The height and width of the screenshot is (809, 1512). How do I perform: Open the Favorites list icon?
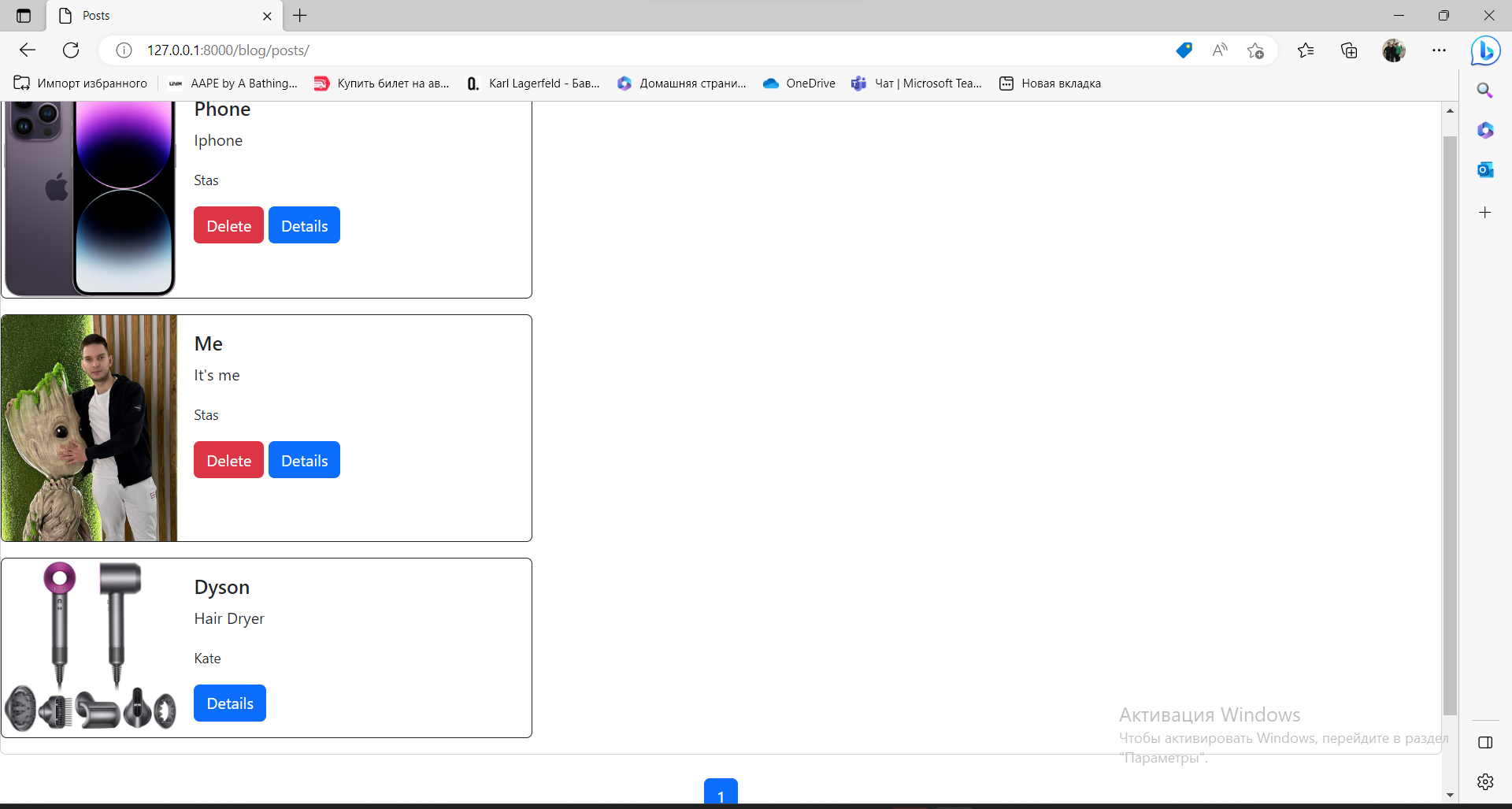[x=1306, y=50]
